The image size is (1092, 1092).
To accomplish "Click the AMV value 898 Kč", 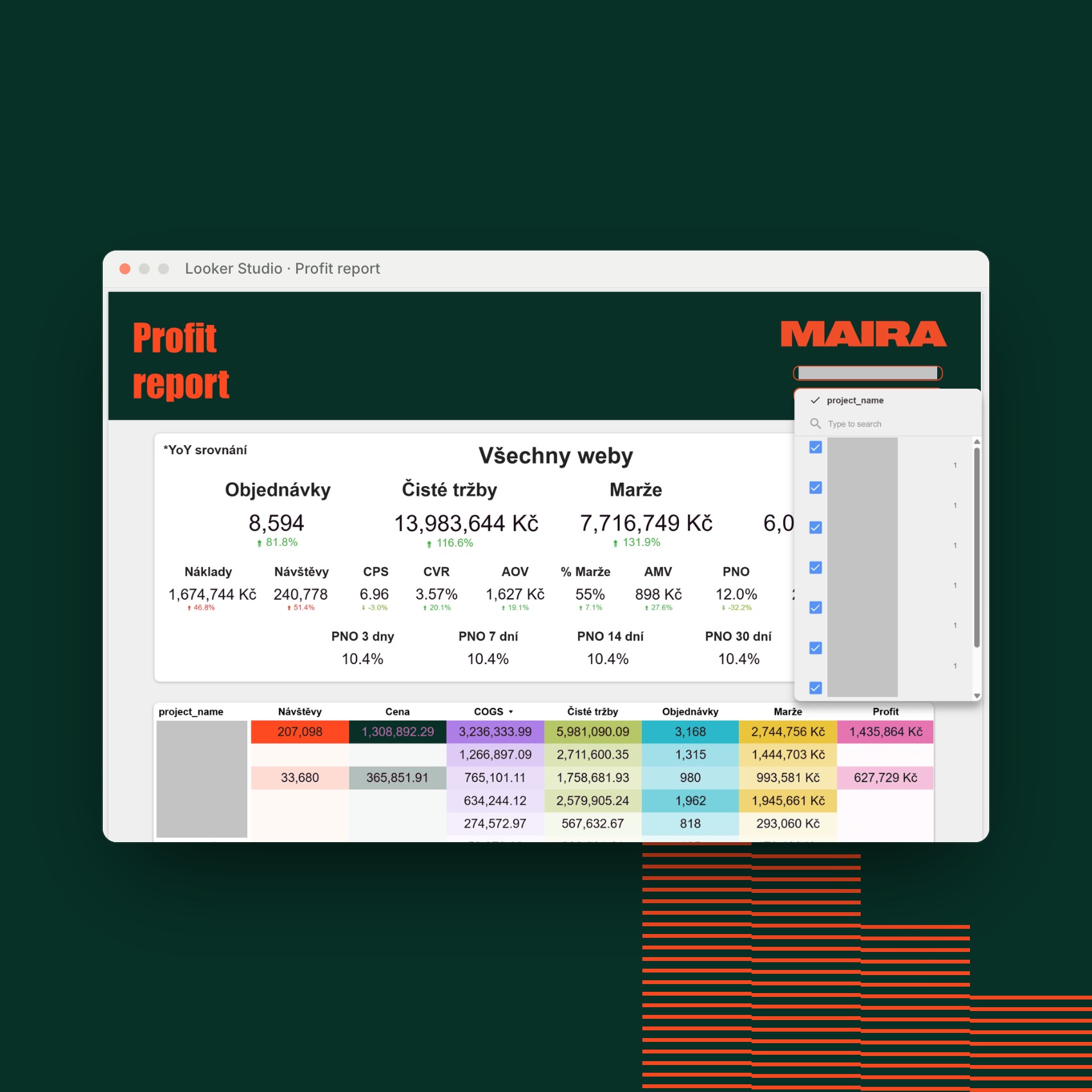I will click(658, 594).
